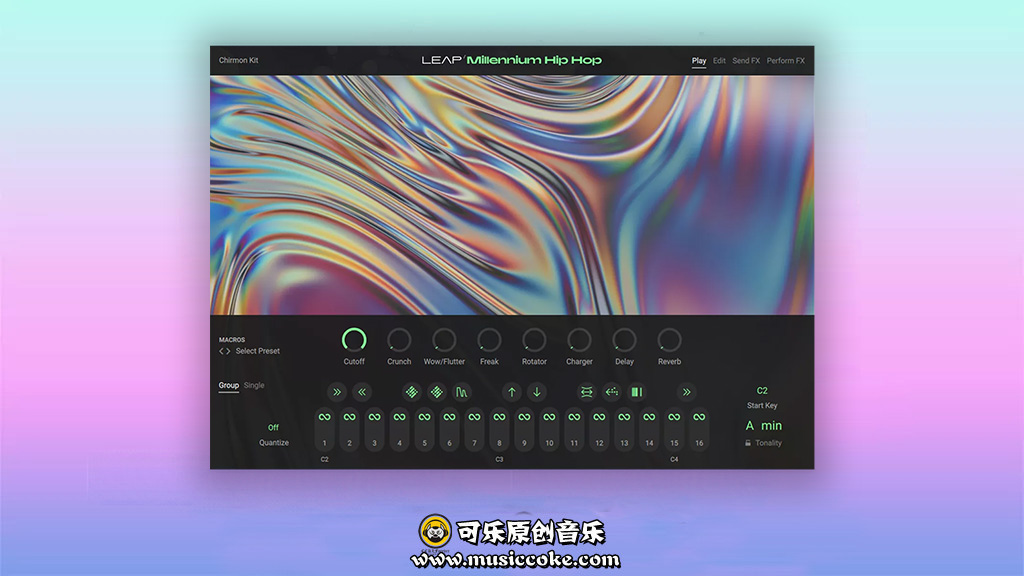This screenshot has height=576, width=1024.
Task: Click the waveform-shaped icon above pad 6
Action: (461, 392)
